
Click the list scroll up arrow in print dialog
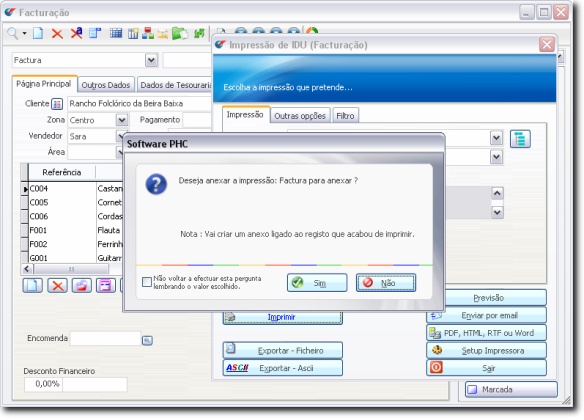(x=498, y=193)
